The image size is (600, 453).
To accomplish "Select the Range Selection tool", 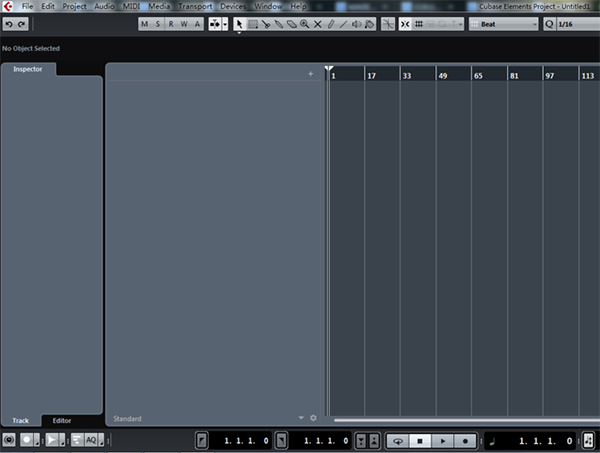I will (x=253, y=23).
